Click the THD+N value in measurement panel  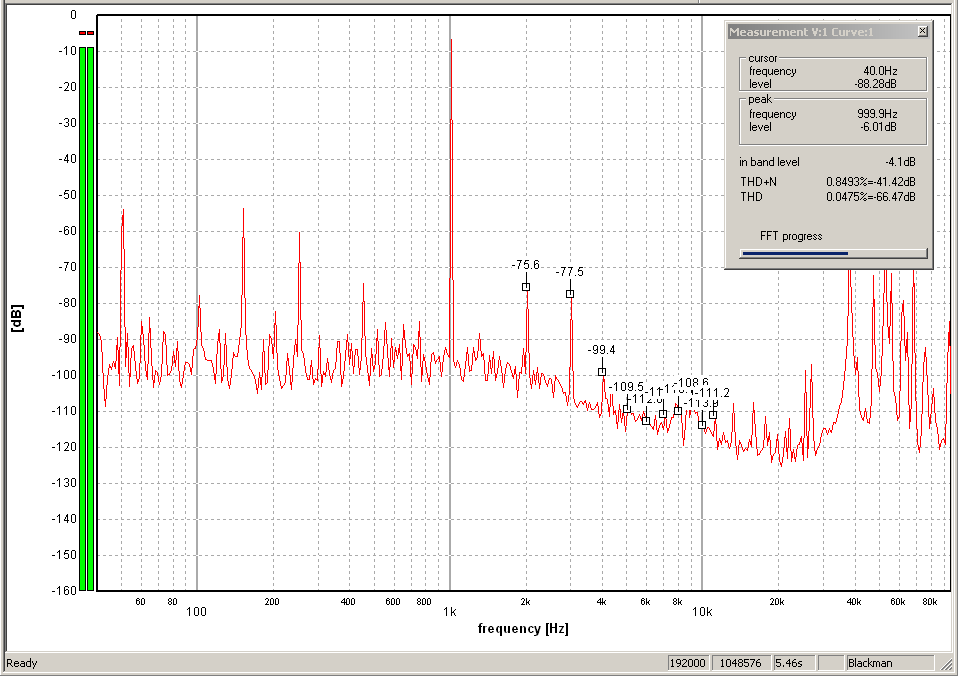(870, 182)
